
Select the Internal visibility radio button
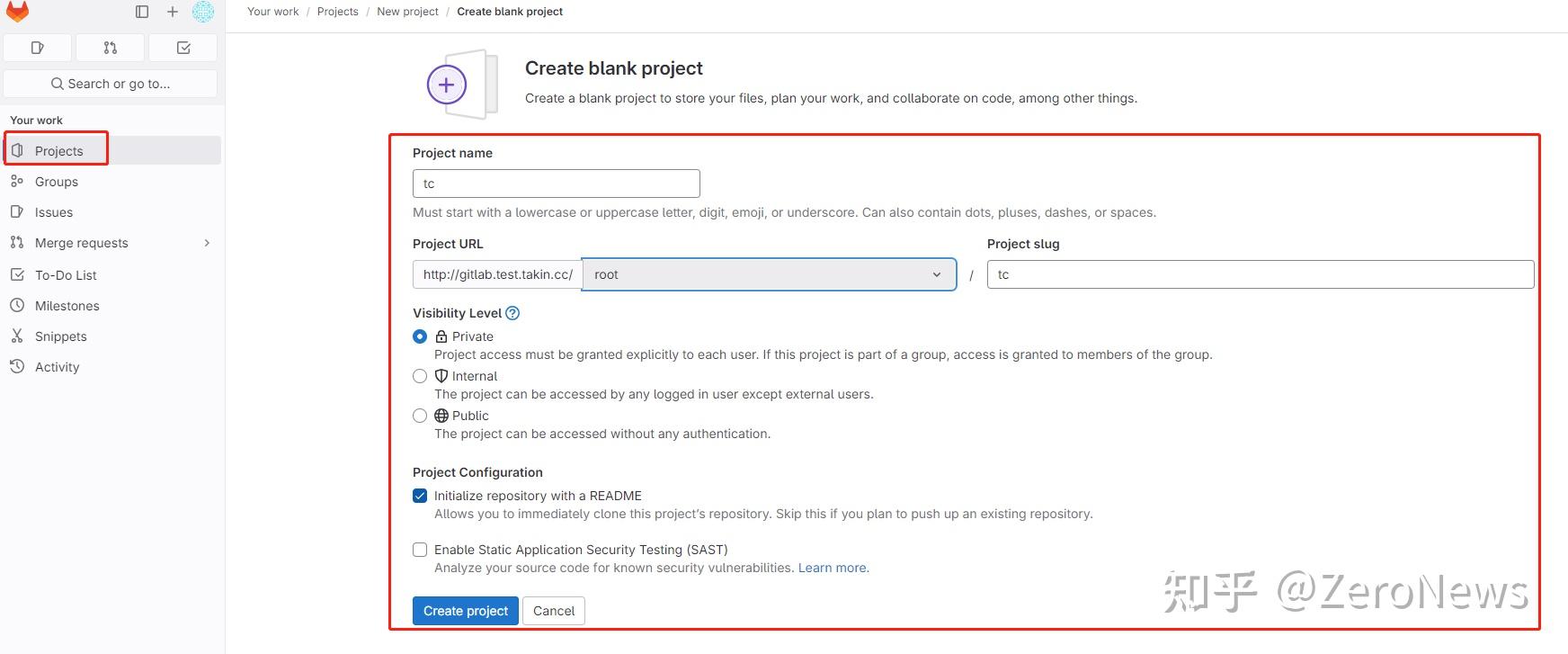(420, 376)
